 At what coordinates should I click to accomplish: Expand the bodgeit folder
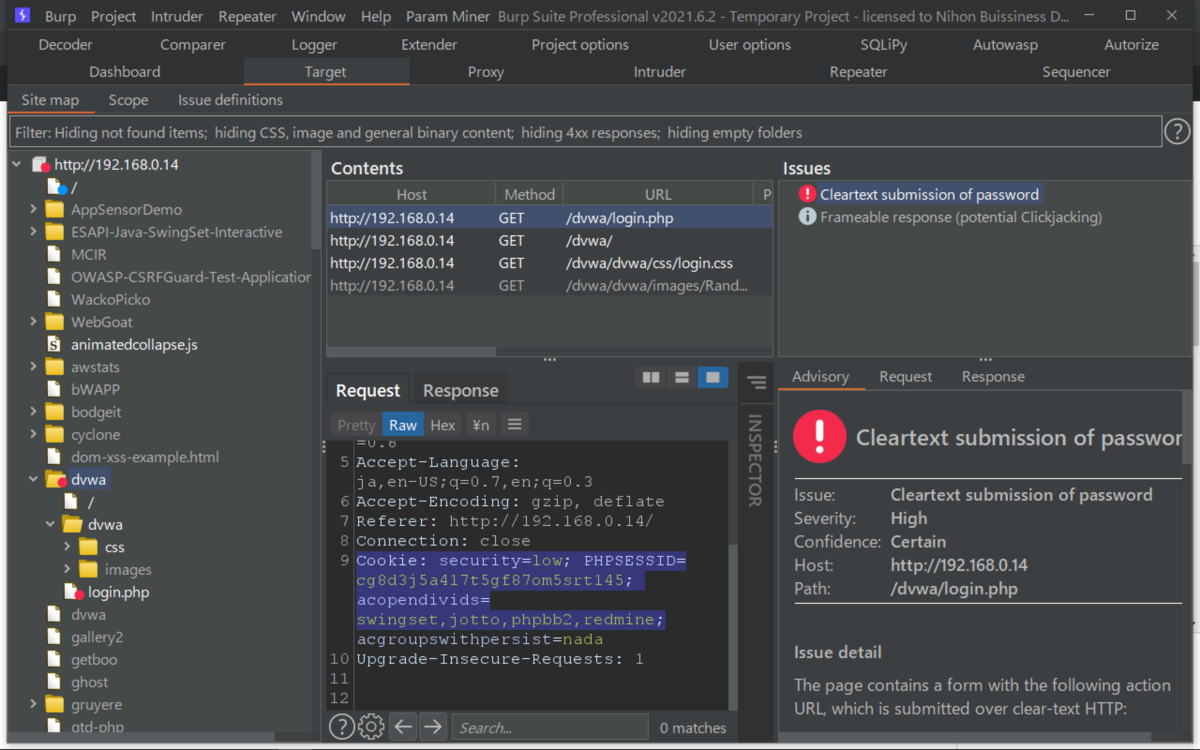point(33,412)
